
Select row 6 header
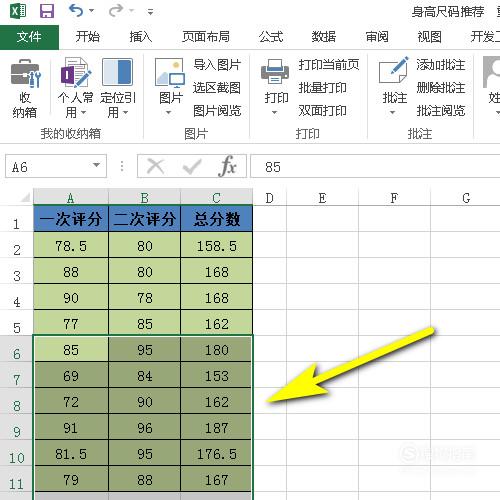click(x=16, y=349)
